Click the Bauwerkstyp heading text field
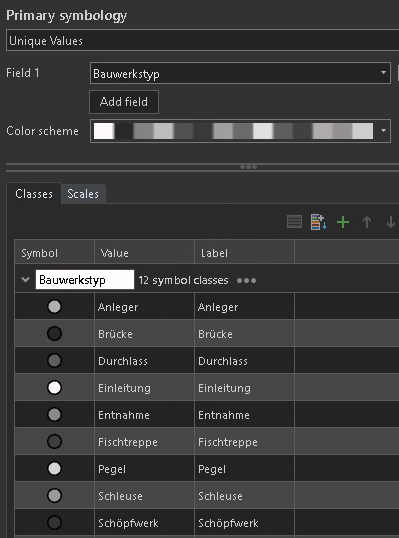 (x=85, y=280)
